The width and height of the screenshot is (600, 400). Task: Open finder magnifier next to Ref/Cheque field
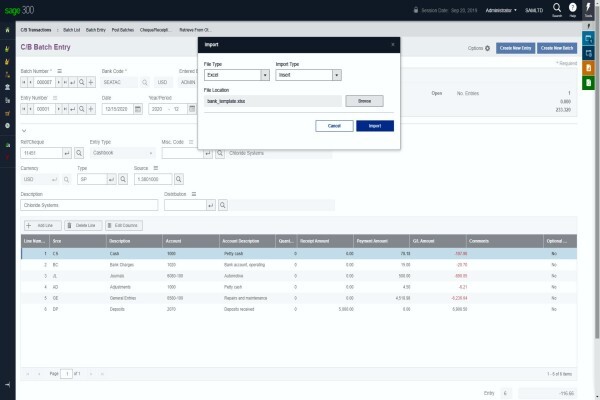point(79,153)
